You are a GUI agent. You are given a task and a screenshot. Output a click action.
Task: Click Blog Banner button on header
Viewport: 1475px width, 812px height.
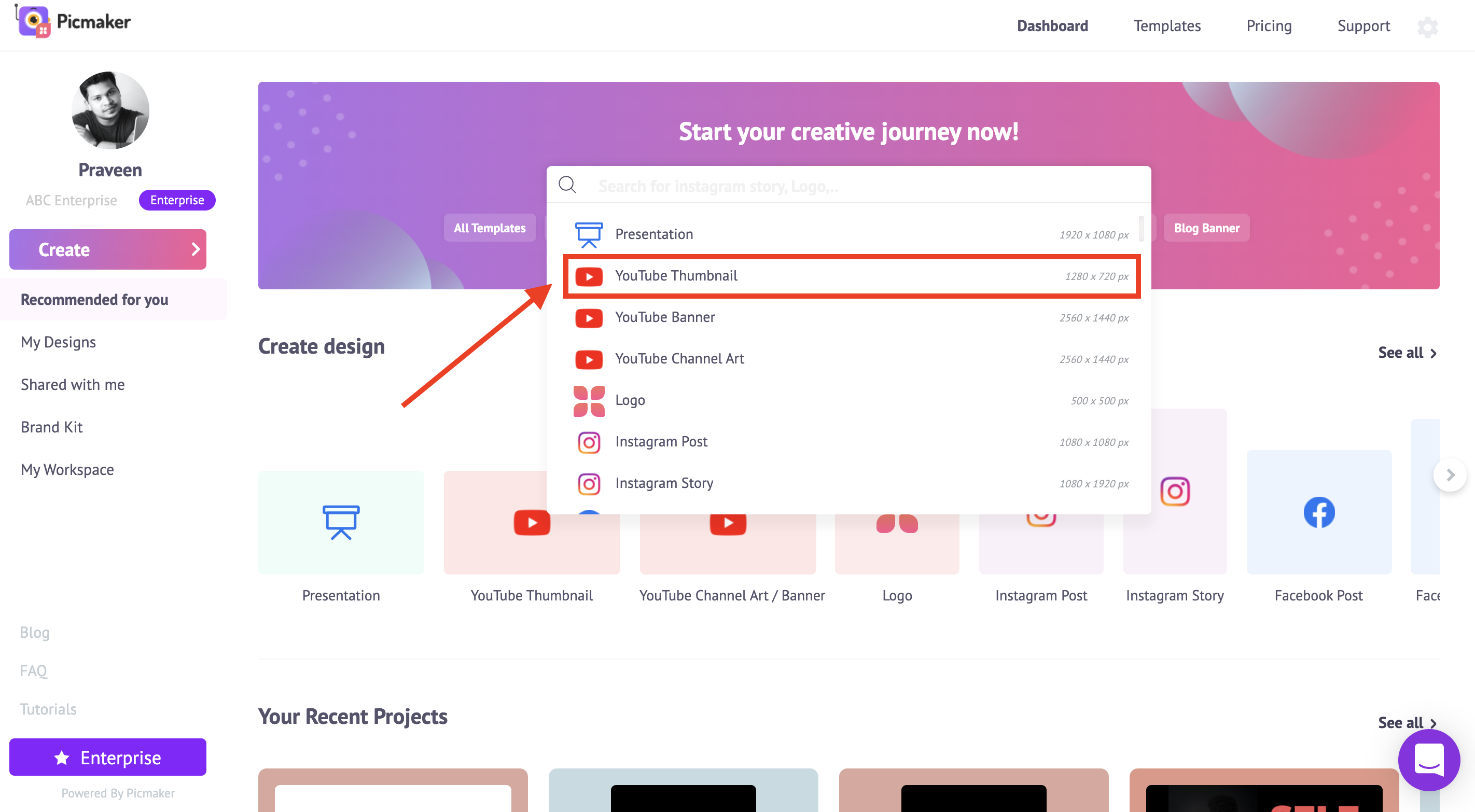click(1206, 227)
